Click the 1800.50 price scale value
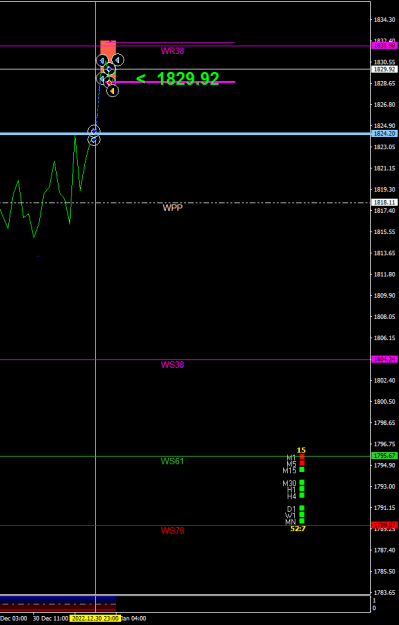The height and width of the screenshot is (625, 399). point(384,401)
